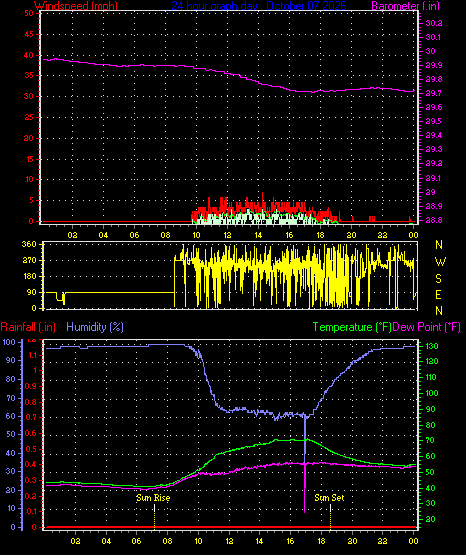Click hour 14 label under the humidity graph
The image size is (466, 555).
pos(259,541)
